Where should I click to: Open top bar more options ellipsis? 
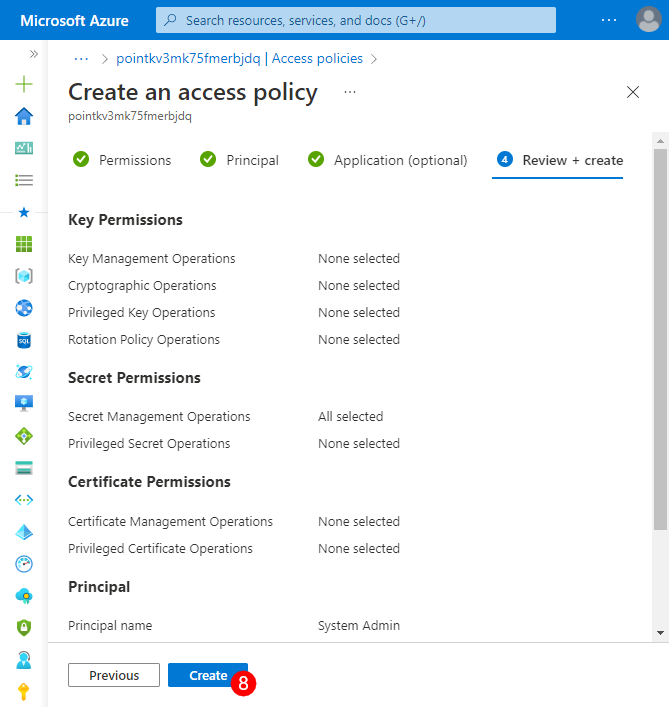(609, 20)
